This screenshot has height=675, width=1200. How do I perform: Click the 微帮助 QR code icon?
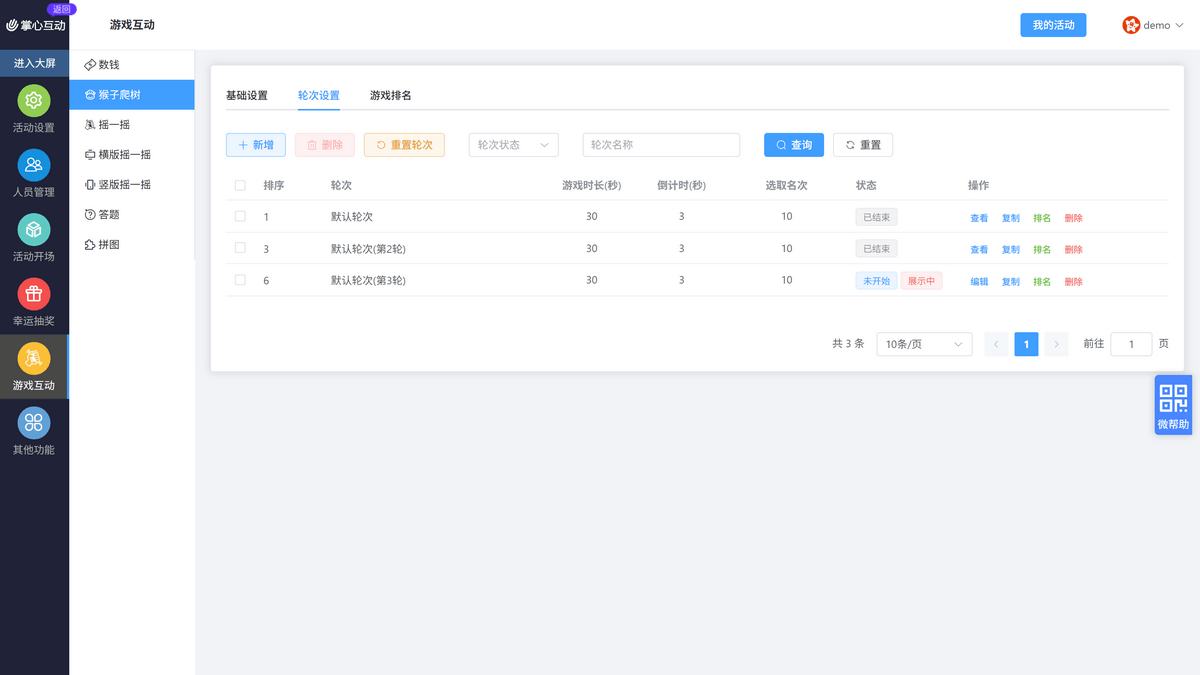[1173, 399]
